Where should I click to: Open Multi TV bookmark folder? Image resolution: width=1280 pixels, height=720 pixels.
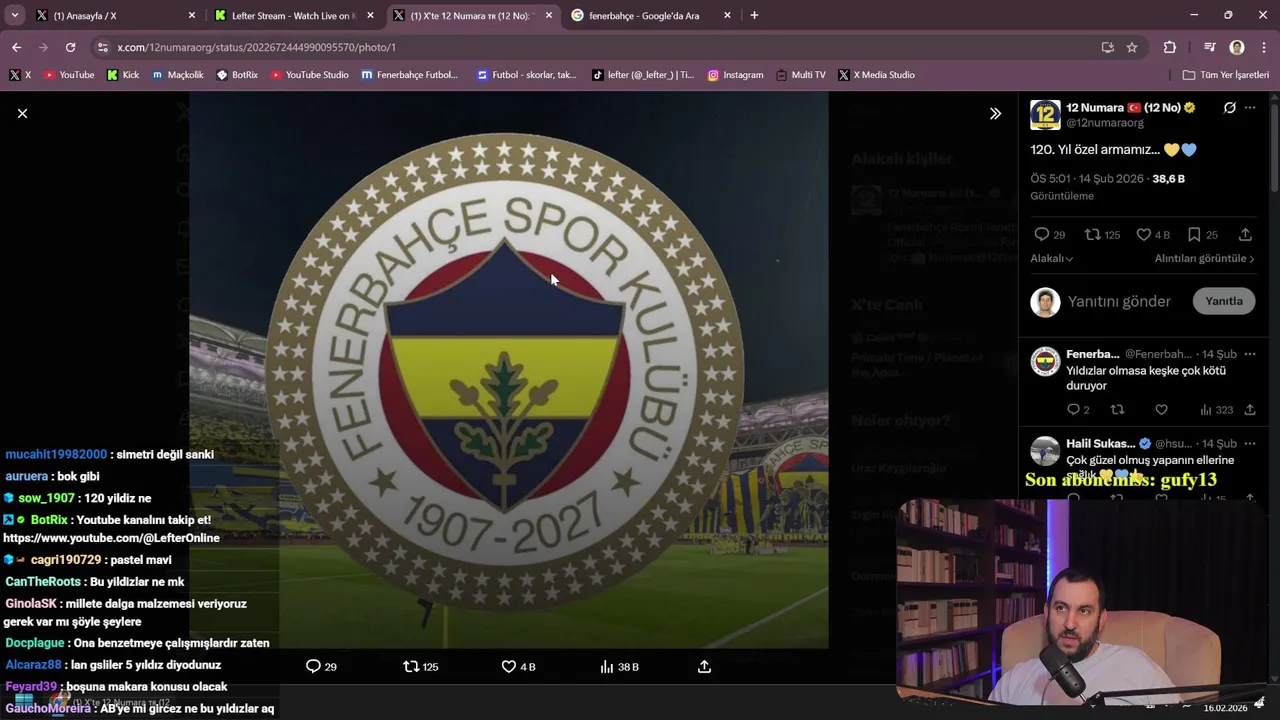[x=801, y=75]
